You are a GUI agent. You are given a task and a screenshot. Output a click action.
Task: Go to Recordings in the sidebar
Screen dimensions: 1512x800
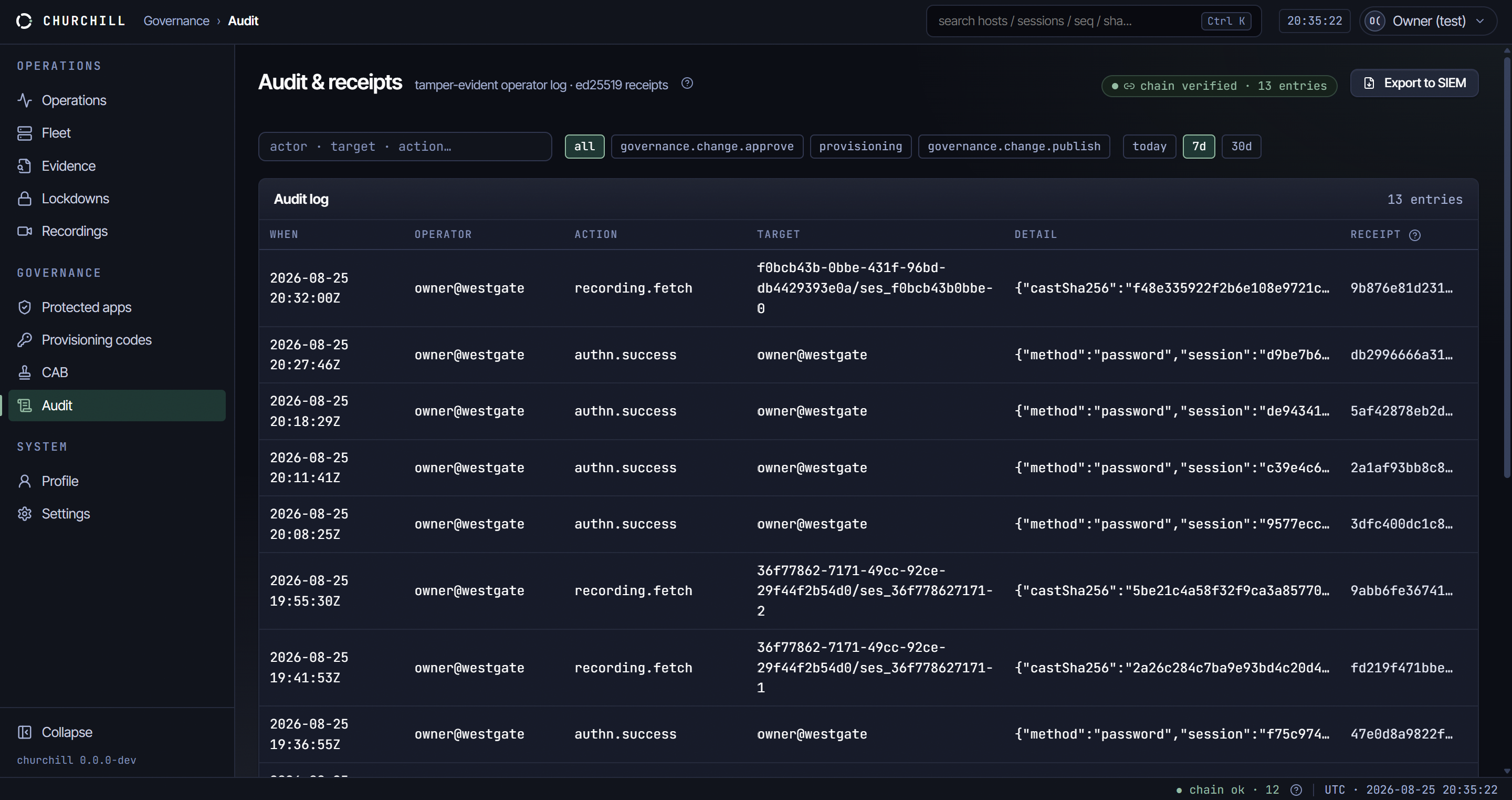point(117,232)
